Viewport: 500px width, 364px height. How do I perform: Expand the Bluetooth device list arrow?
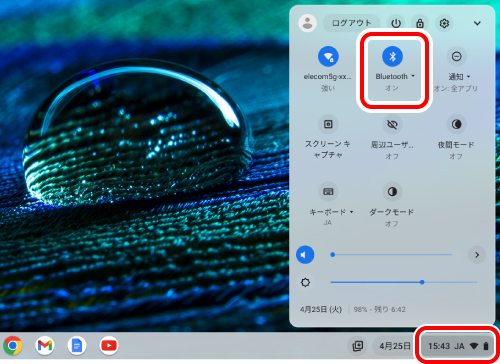413,76
